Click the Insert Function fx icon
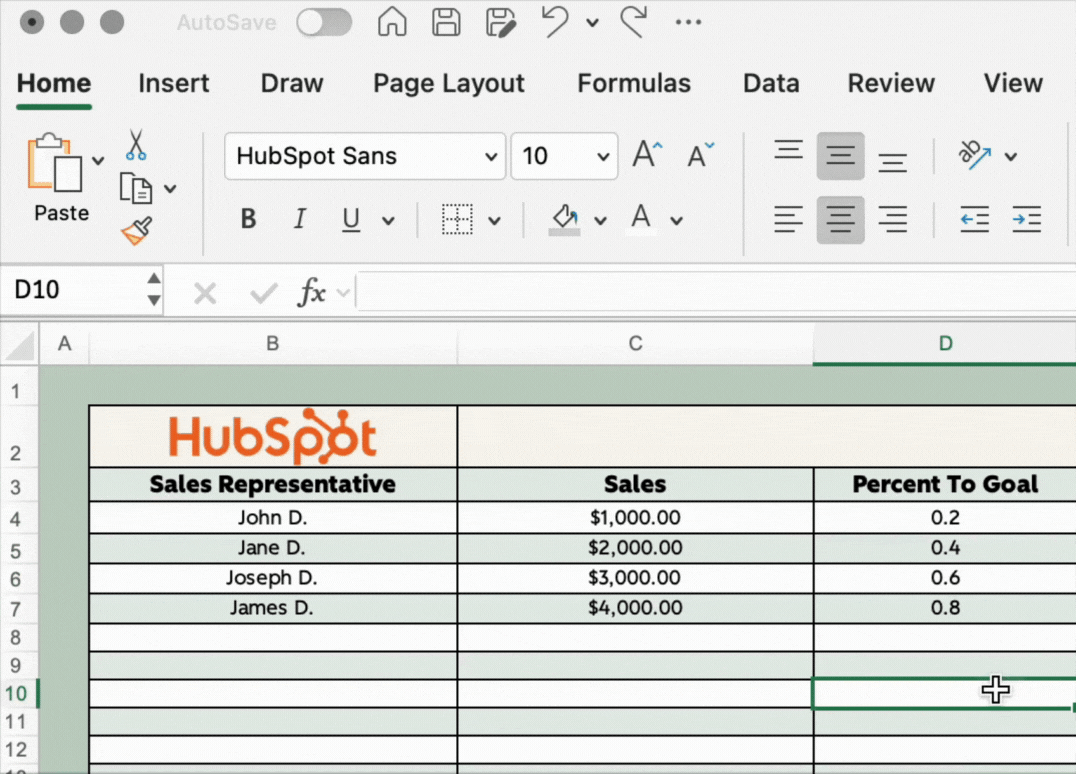Screen dimensions: 1076x774 (312, 293)
